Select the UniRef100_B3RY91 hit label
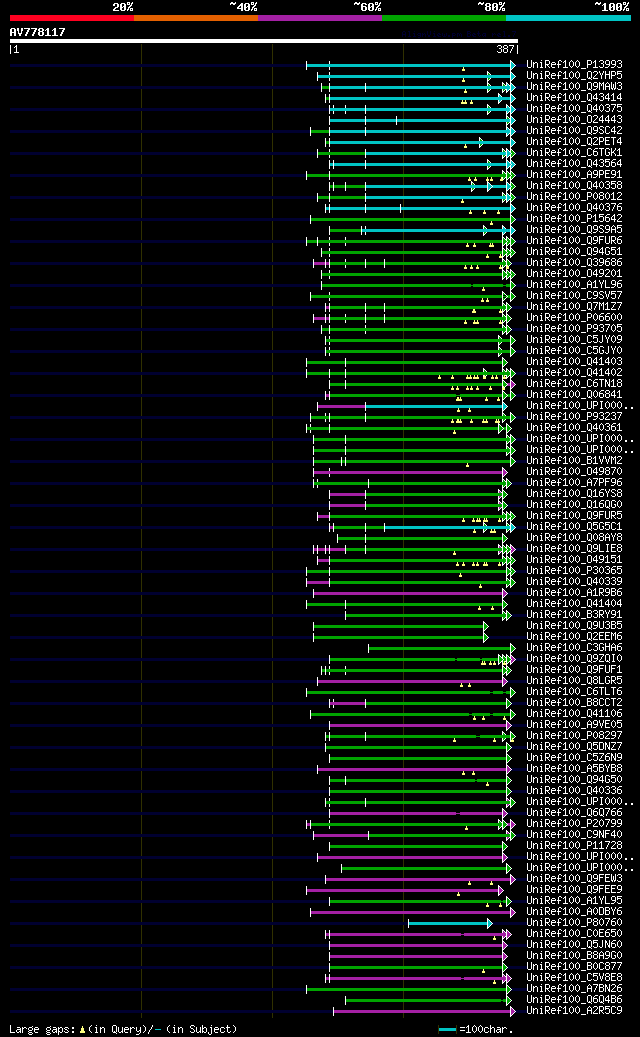Image resolution: width=640 pixels, height=1037 pixels. [x=575, y=614]
